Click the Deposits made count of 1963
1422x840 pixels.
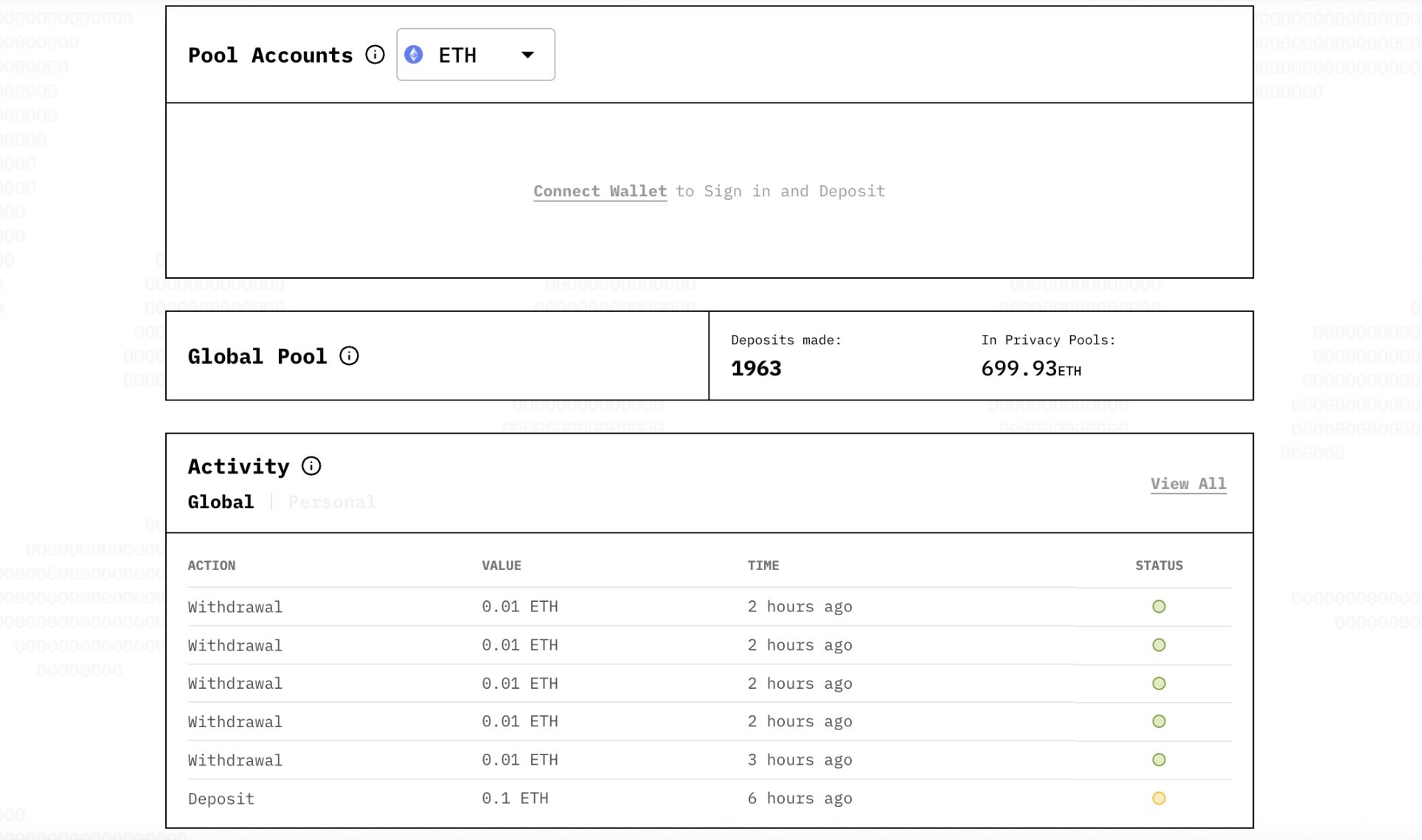click(756, 367)
